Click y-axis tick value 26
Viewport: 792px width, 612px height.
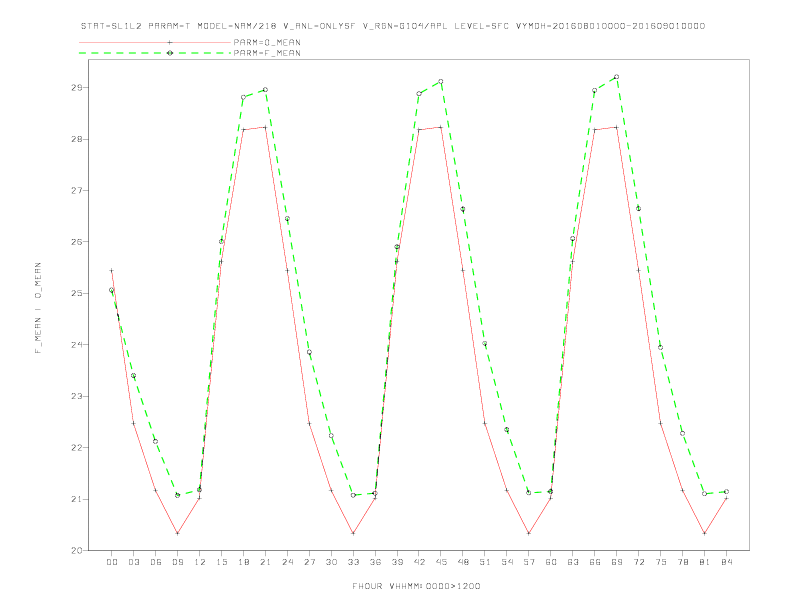pos(77,242)
